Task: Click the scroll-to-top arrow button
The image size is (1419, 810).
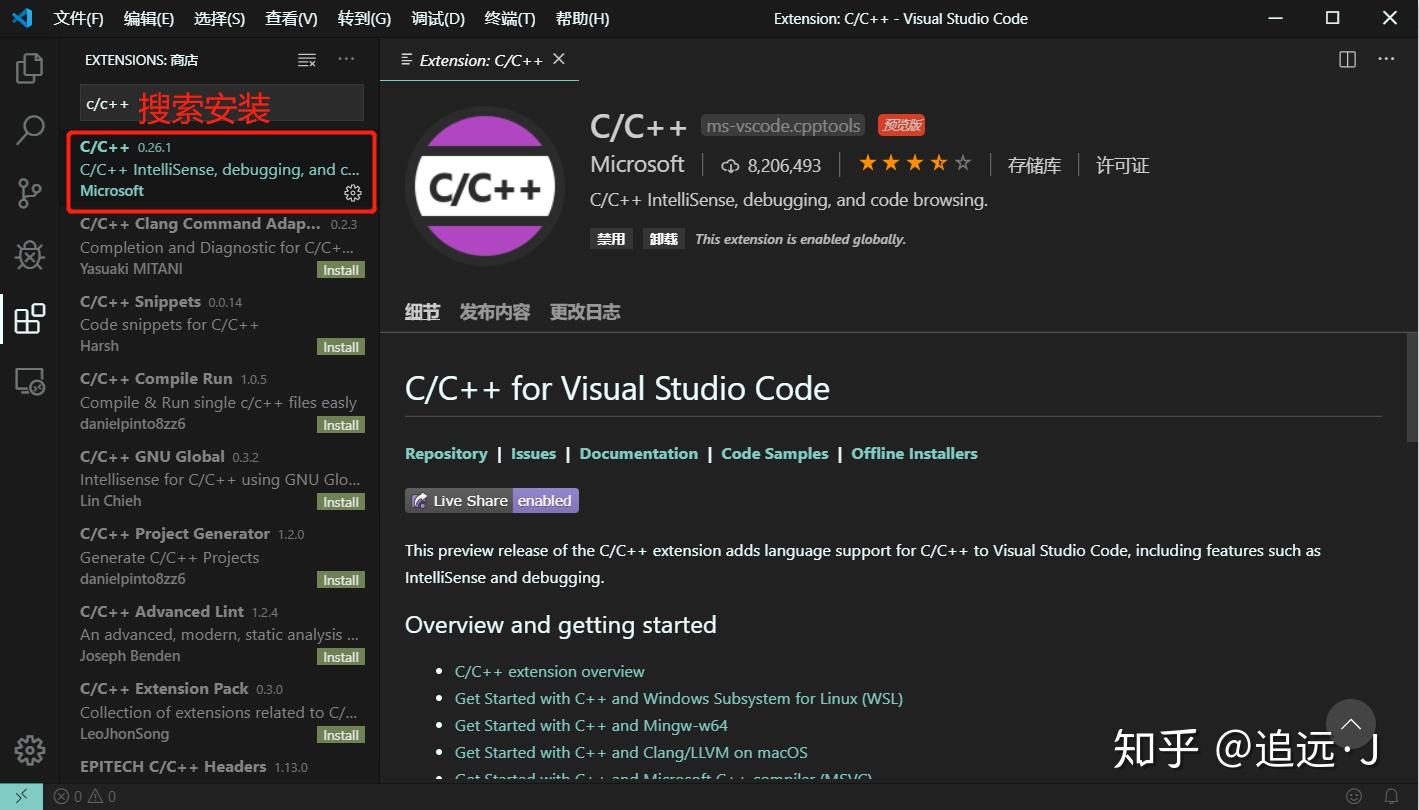Action: click(x=1351, y=724)
